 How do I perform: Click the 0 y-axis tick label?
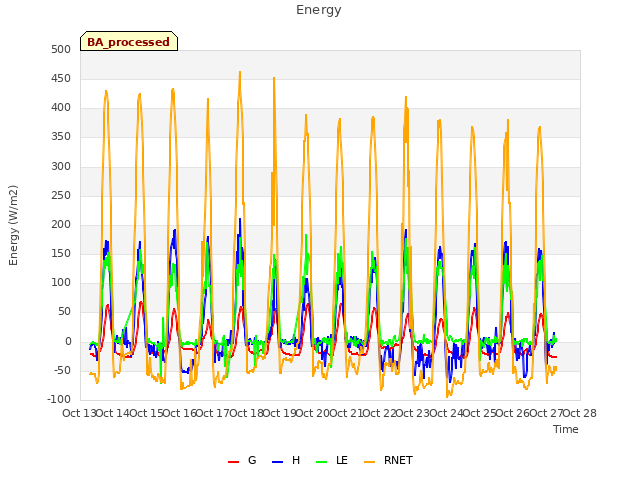tap(68, 342)
